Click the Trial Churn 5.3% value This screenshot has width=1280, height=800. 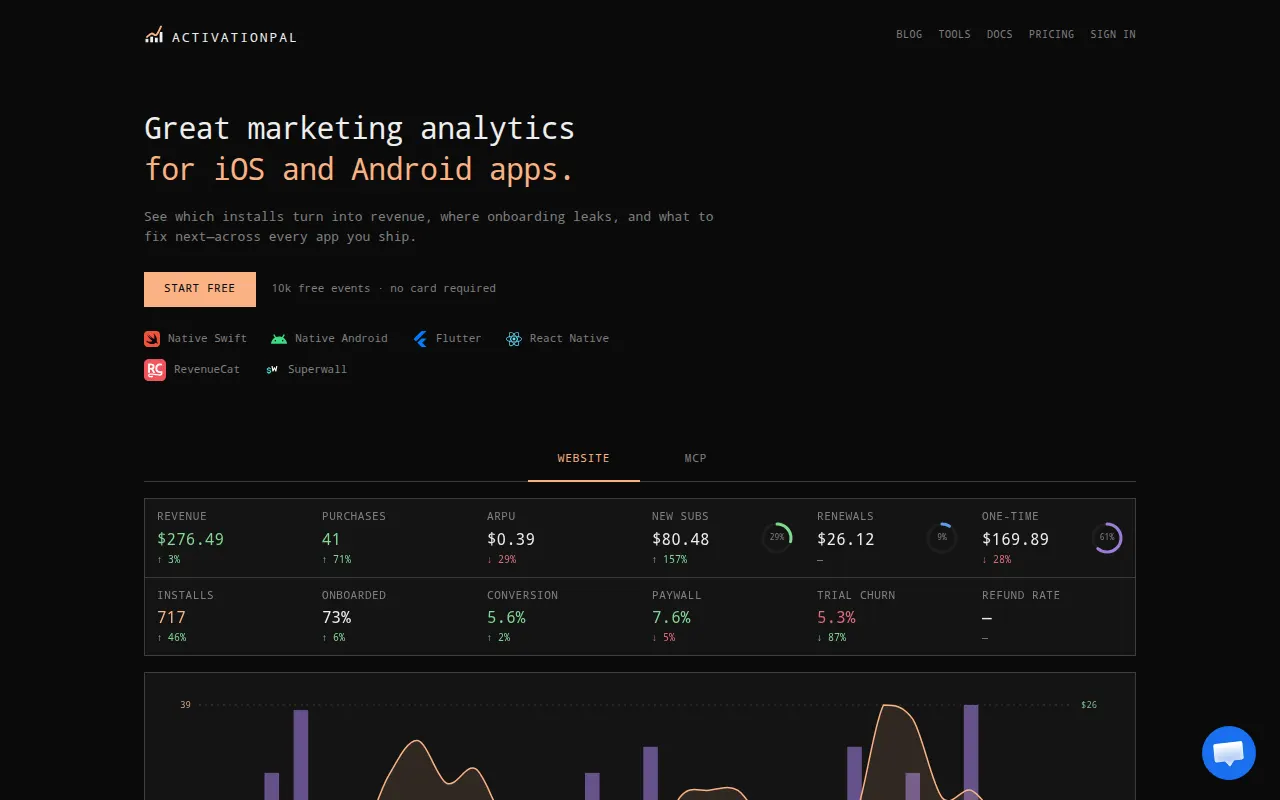tap(836, 618)
